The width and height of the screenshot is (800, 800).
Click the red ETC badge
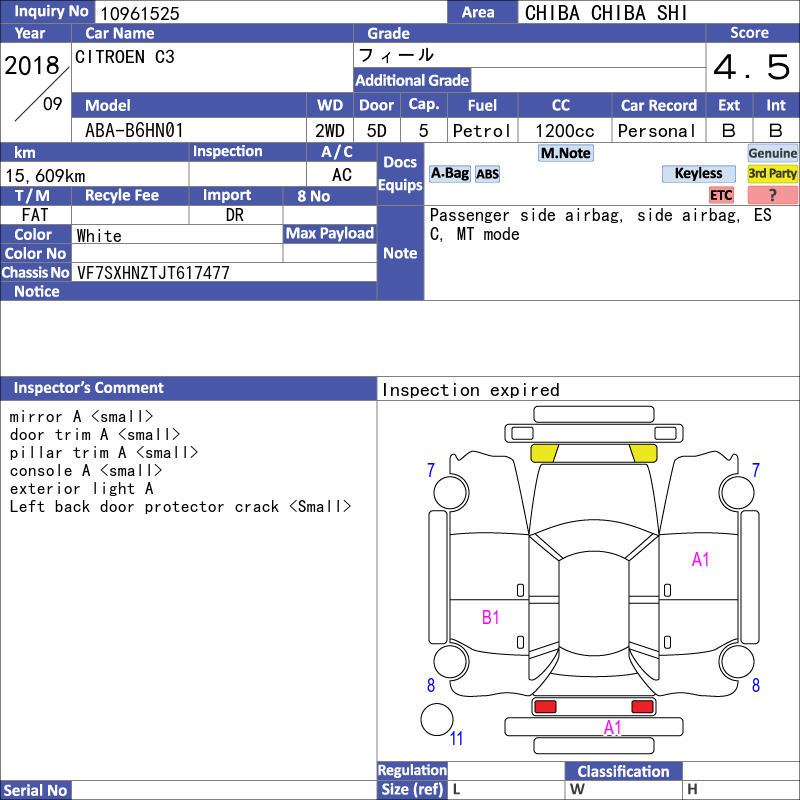(x=721, y=195)
